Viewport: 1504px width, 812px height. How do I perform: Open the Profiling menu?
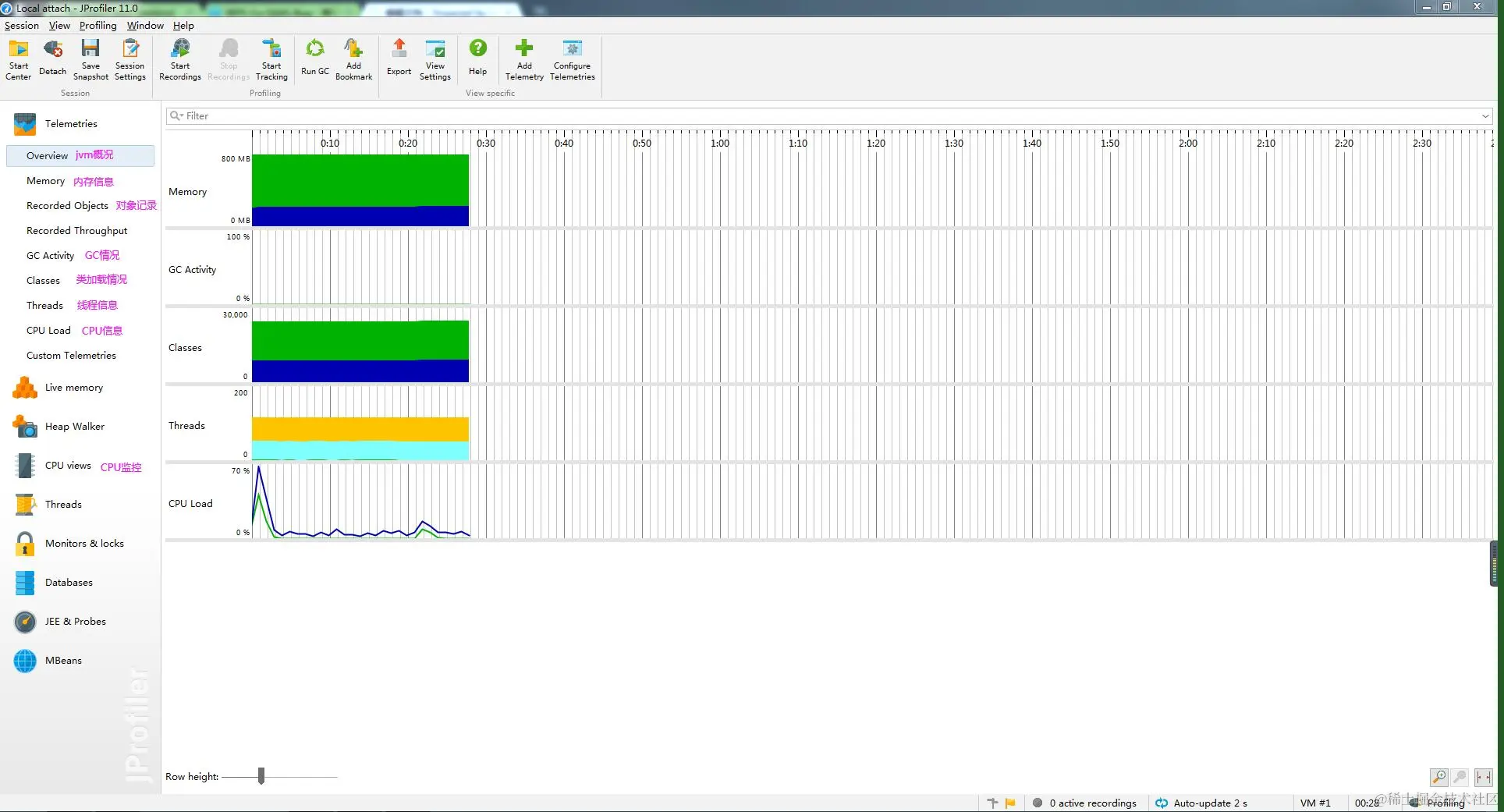click(x=98, y=26)
